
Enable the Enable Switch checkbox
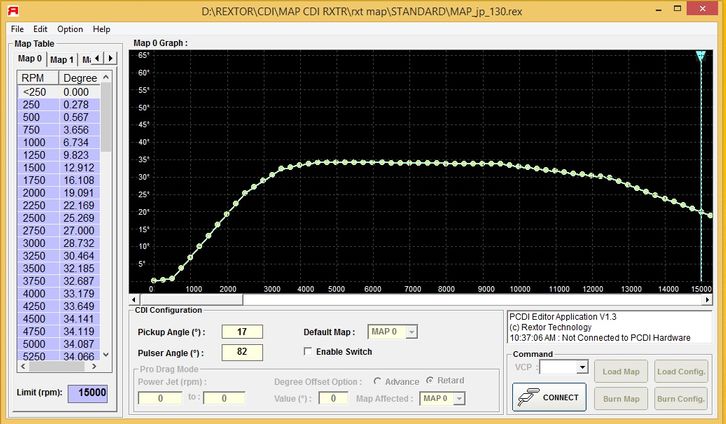click(x=308, y=352)
